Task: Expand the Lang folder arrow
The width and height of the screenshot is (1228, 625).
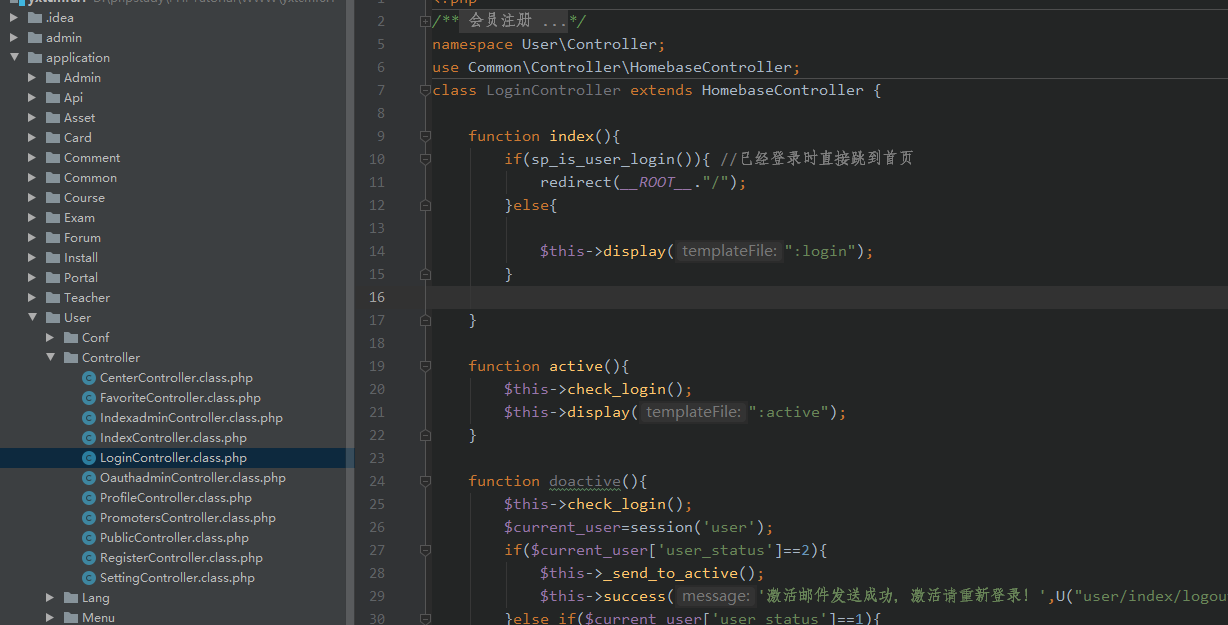Action: point(50,598)
